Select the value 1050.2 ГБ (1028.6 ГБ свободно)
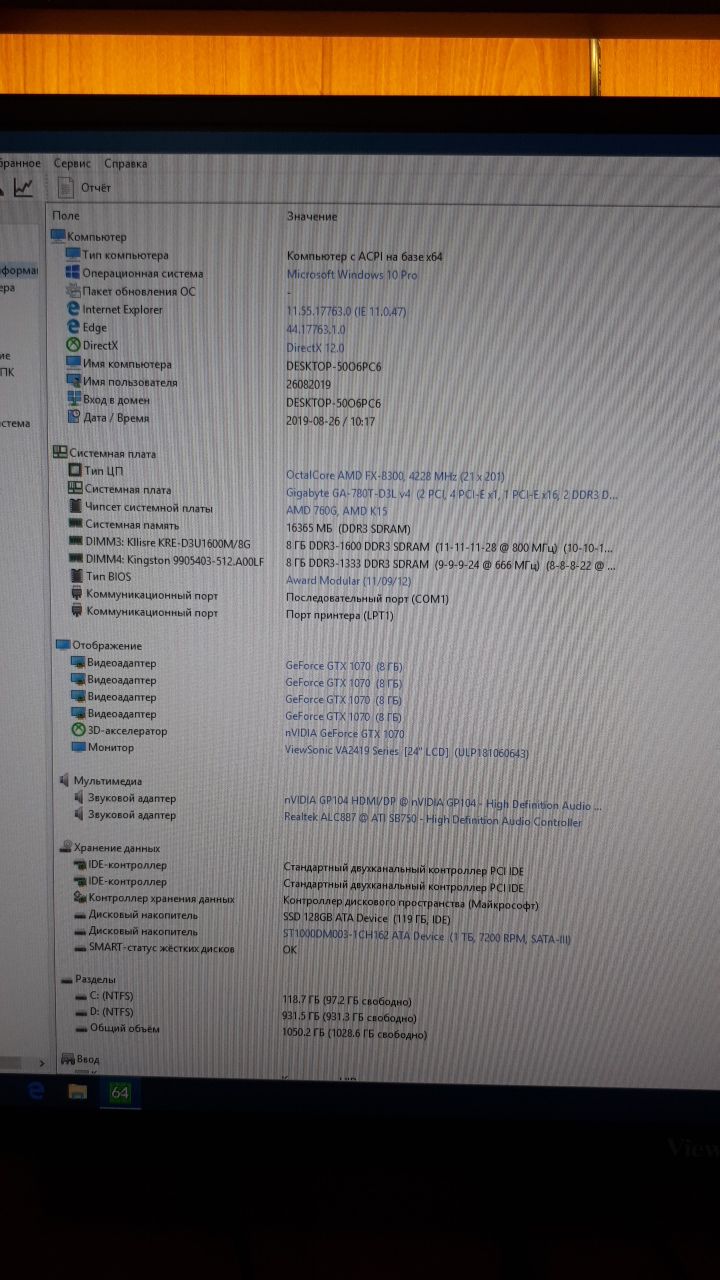 [354, 1034]
